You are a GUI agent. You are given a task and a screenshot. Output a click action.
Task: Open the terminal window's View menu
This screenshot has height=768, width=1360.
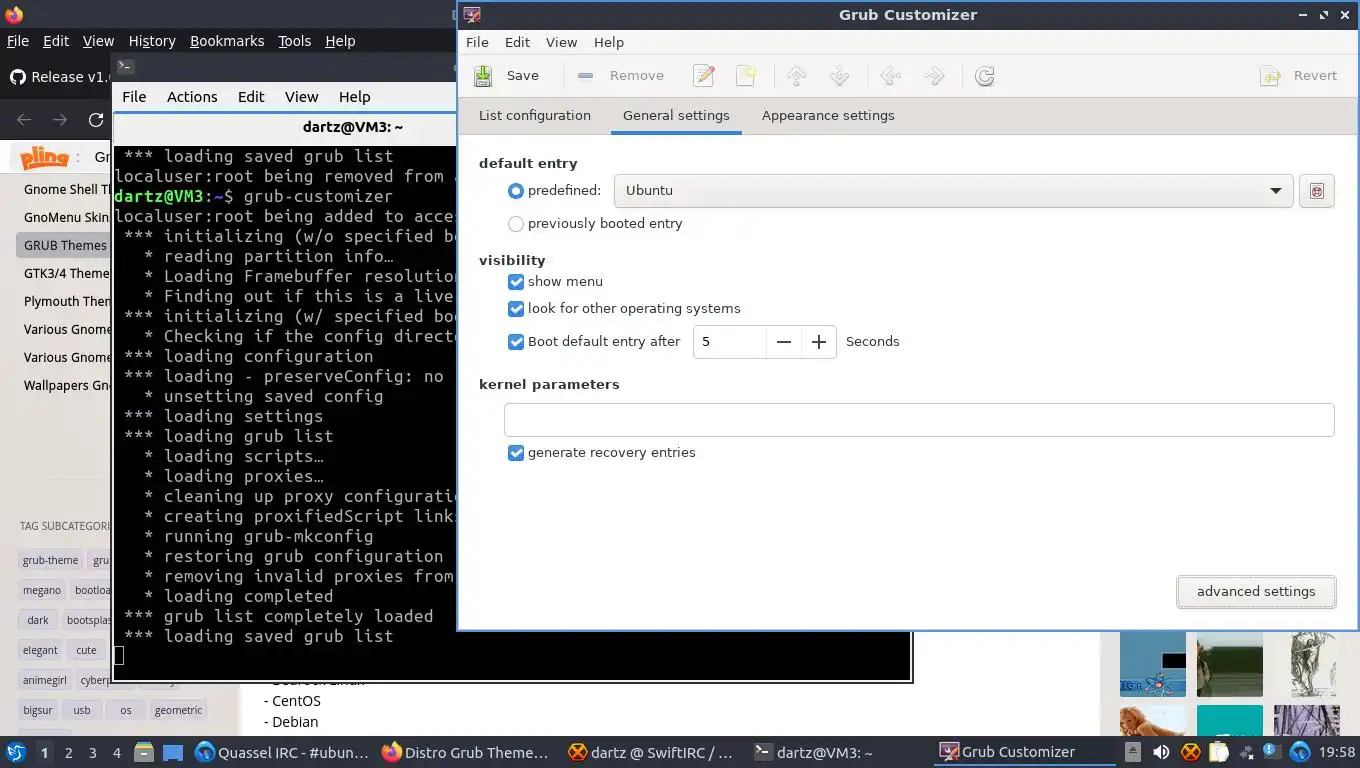pyautogui.click(x=301, y=97)
